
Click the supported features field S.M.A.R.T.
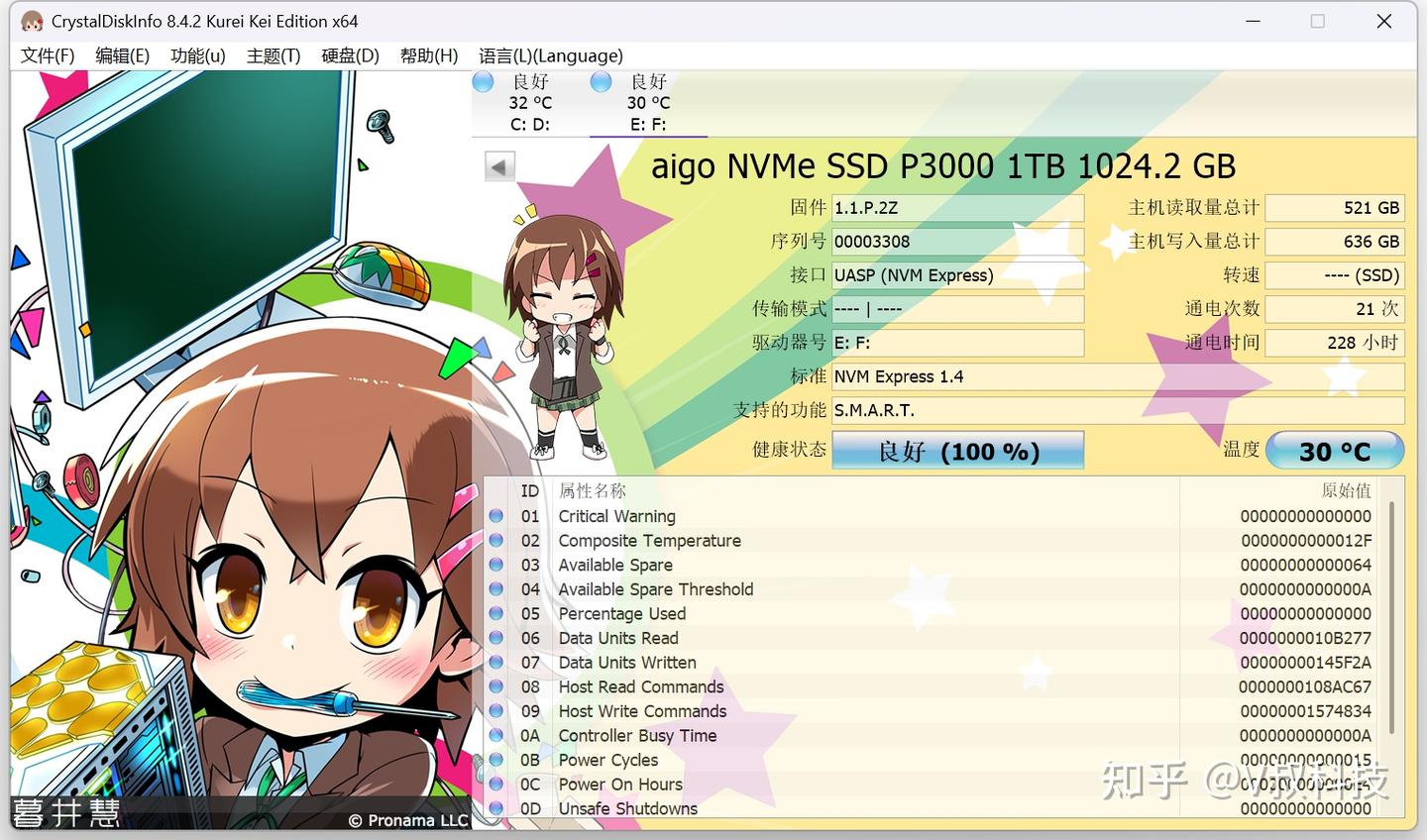[1118, 410]
